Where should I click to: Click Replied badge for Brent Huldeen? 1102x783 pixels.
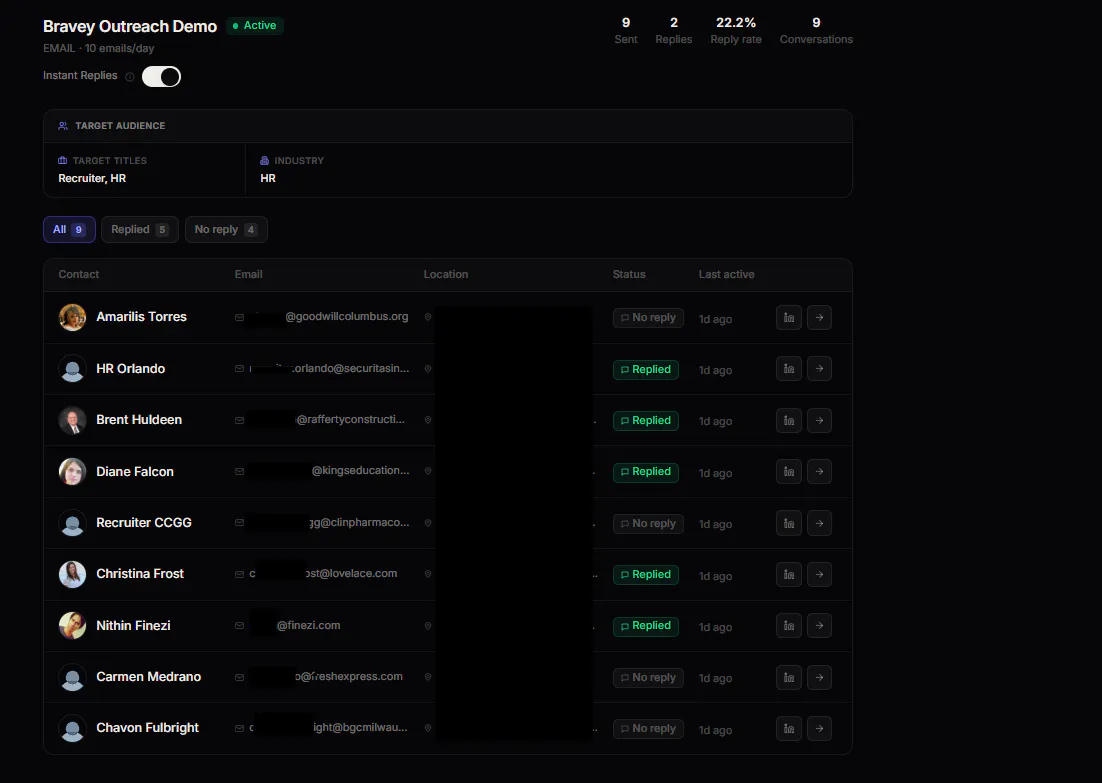(646, 421)
